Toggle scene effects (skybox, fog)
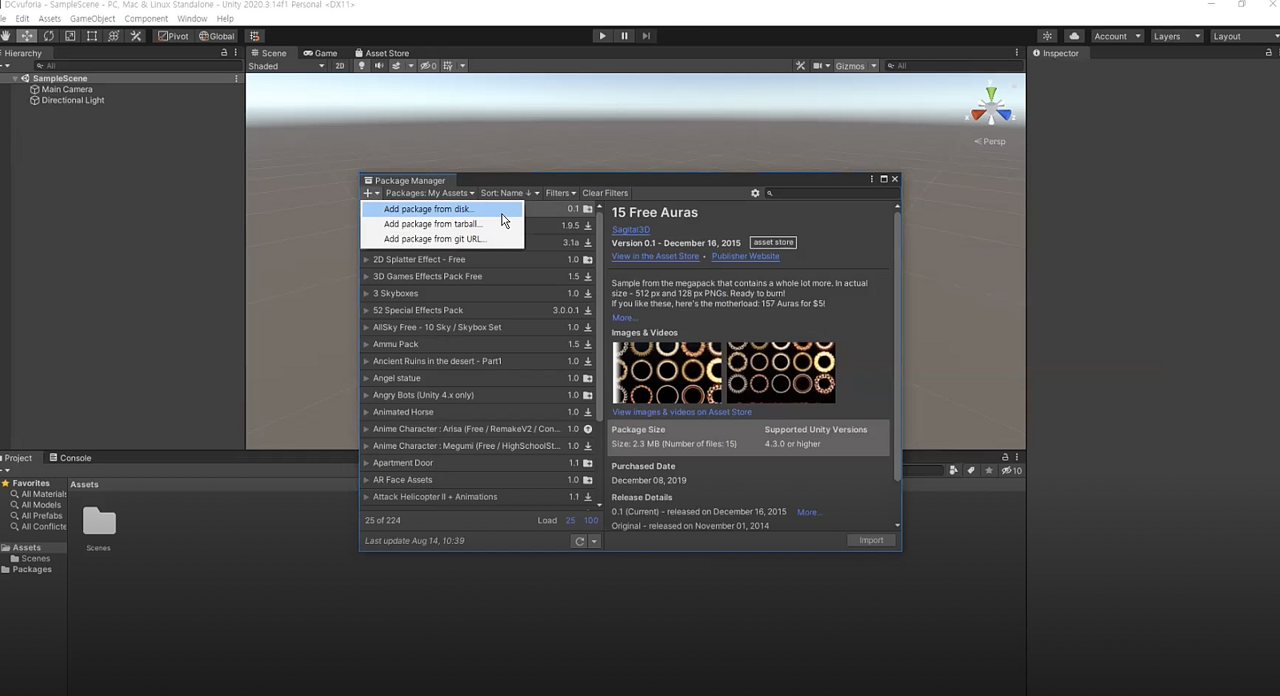 pos(396,66)
